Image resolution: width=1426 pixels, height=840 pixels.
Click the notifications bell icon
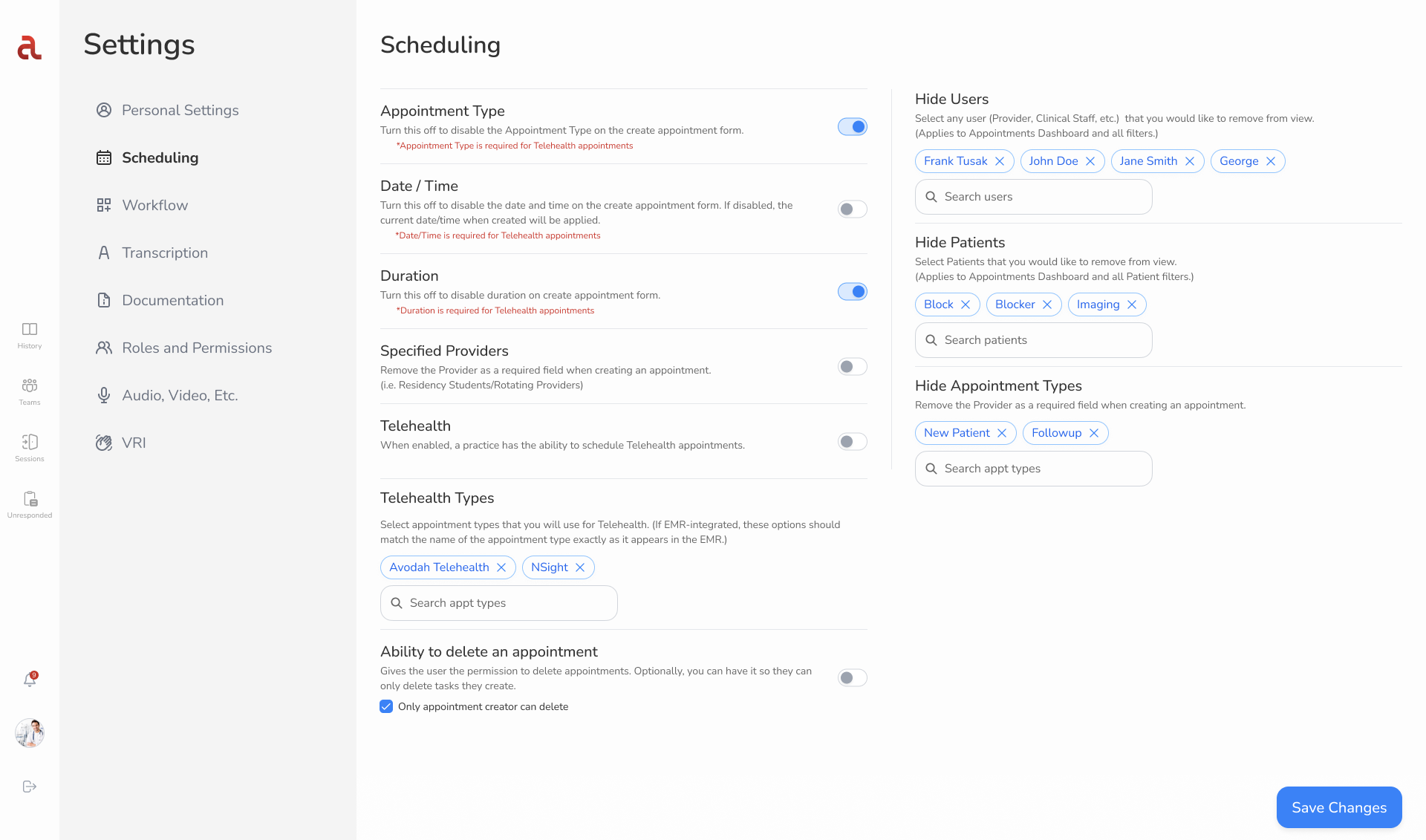[30, 680]
